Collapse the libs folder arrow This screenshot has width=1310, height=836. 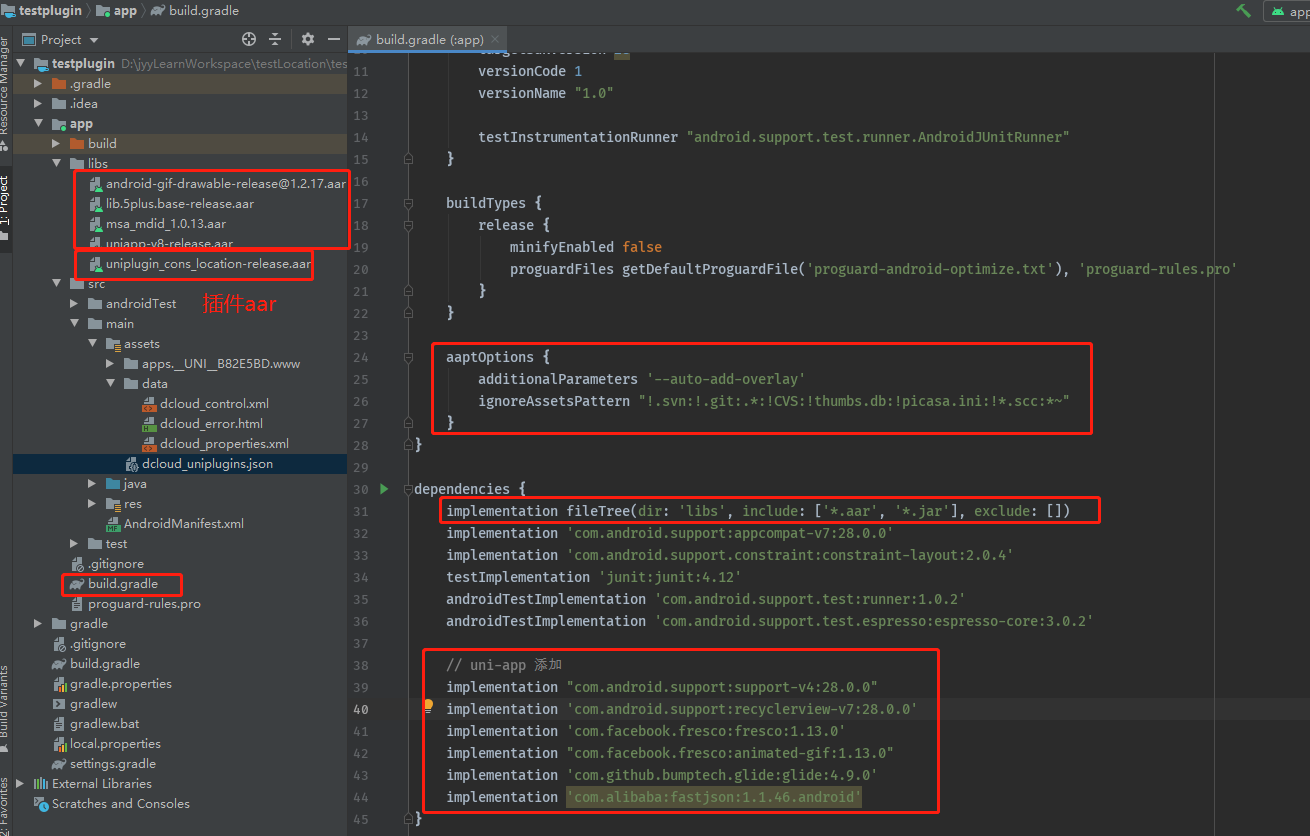(x=57, y=164)
